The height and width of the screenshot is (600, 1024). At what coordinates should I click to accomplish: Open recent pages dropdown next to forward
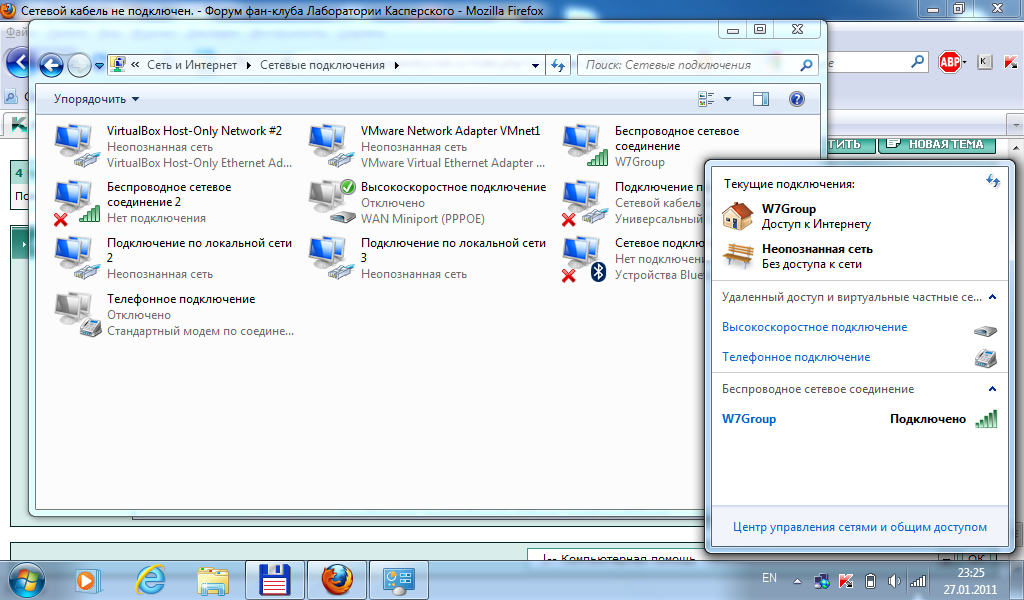[x=99, y=65]
